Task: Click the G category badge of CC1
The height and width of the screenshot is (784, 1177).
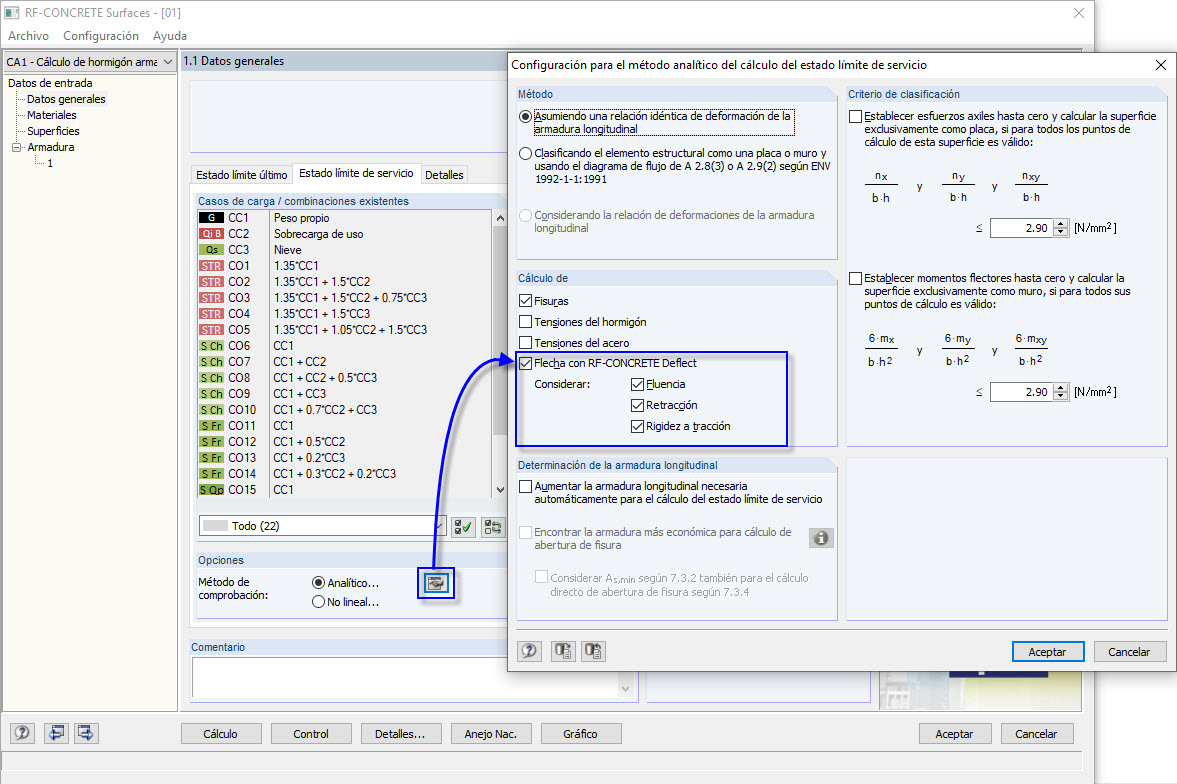Action: (211, 218)
